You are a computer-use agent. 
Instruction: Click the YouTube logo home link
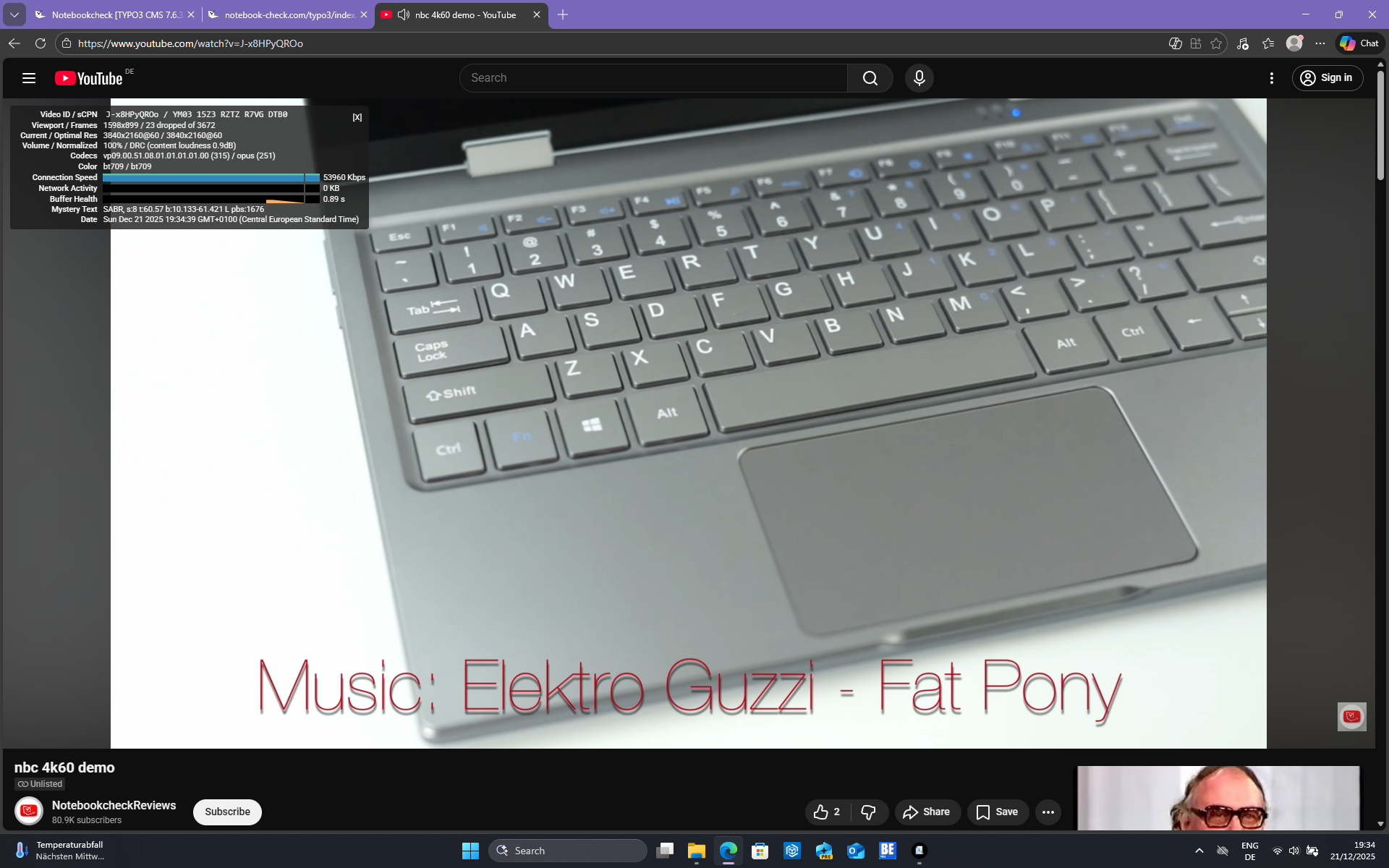pos(89,78)
